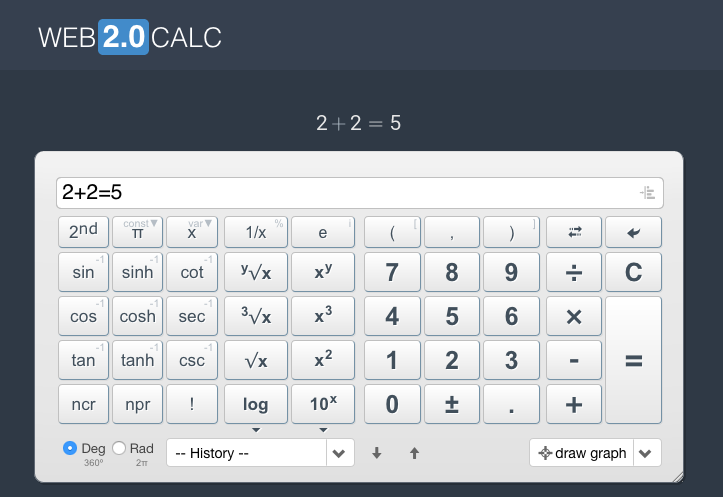Viewport: 723px width, 497px height.
Task: Expand the draw graph options arrow
Action: (x=646, y=453)
